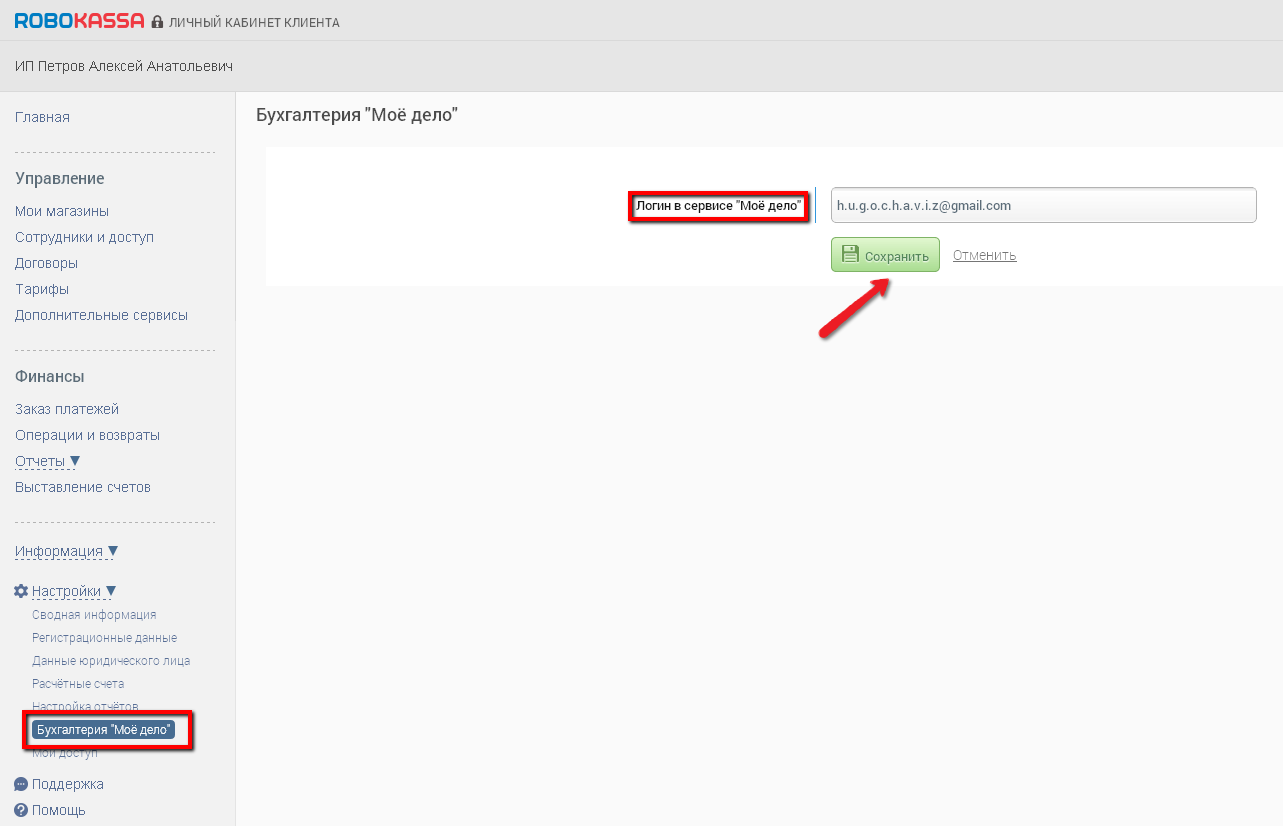Select Бухгалтерия "Моё дело" in sidebar
Screen dimensions: 1283x826
103,730
